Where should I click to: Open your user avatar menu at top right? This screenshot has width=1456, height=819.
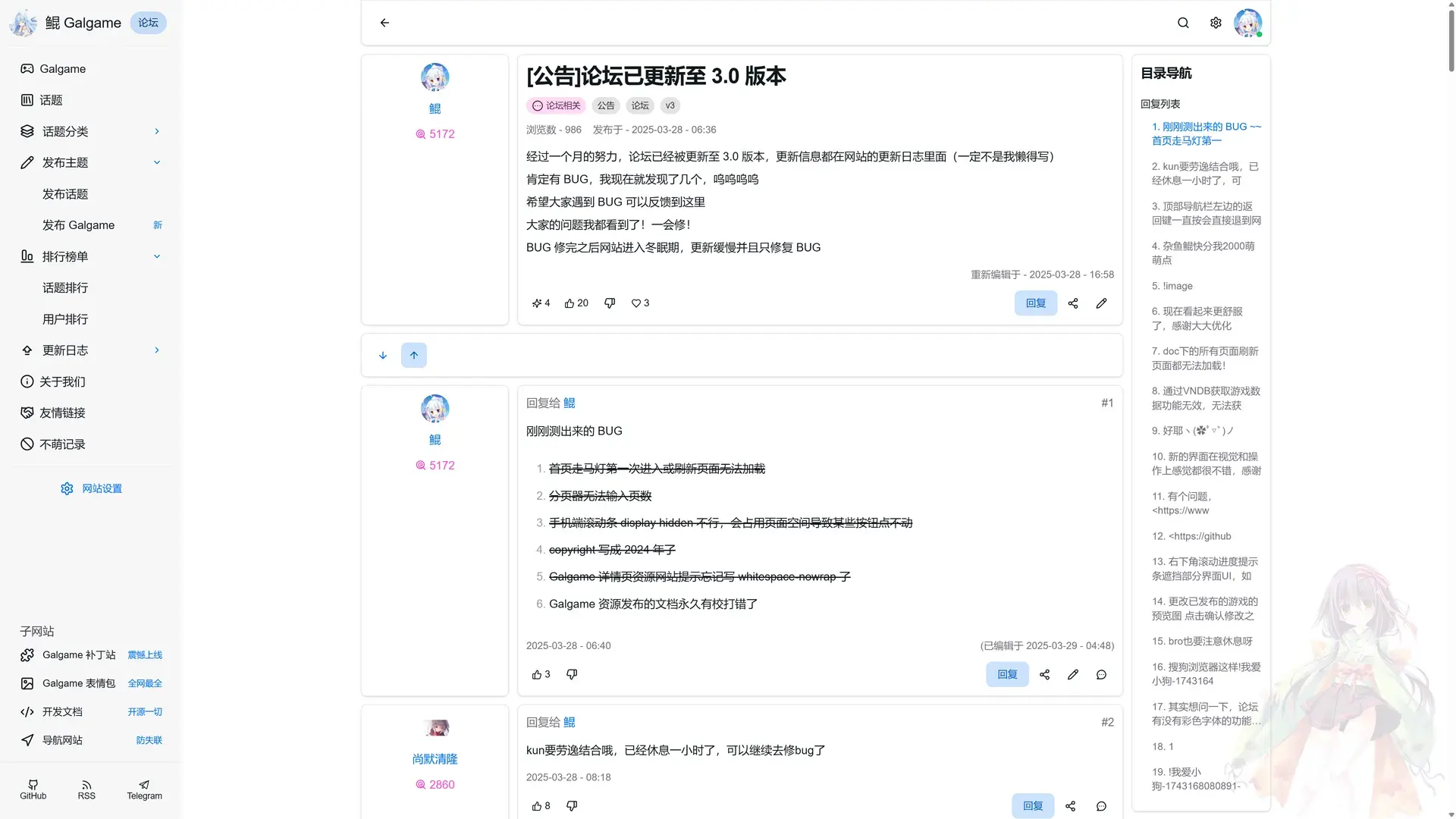point(1247,23)
